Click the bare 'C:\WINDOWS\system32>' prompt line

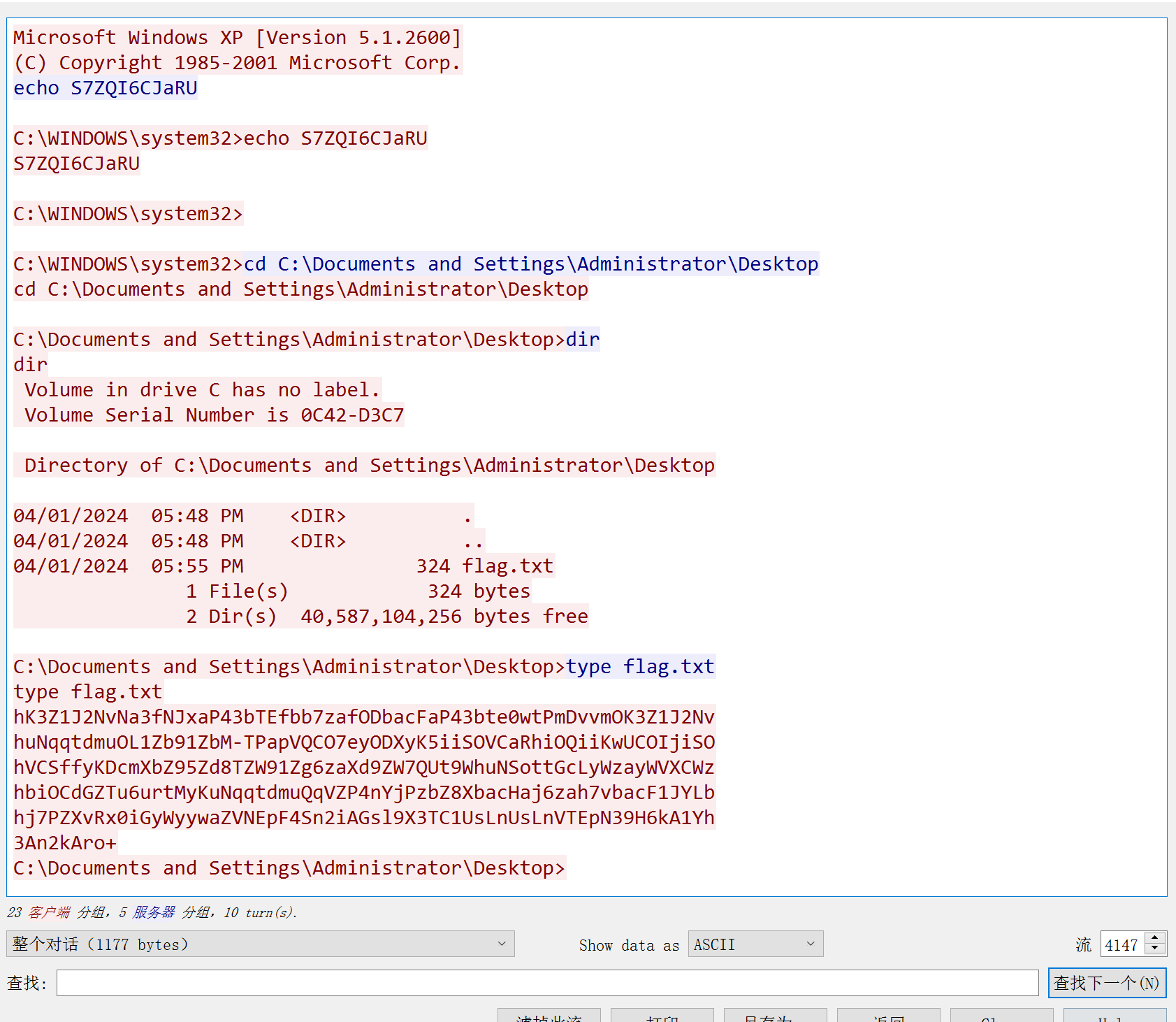coord(129,213)
